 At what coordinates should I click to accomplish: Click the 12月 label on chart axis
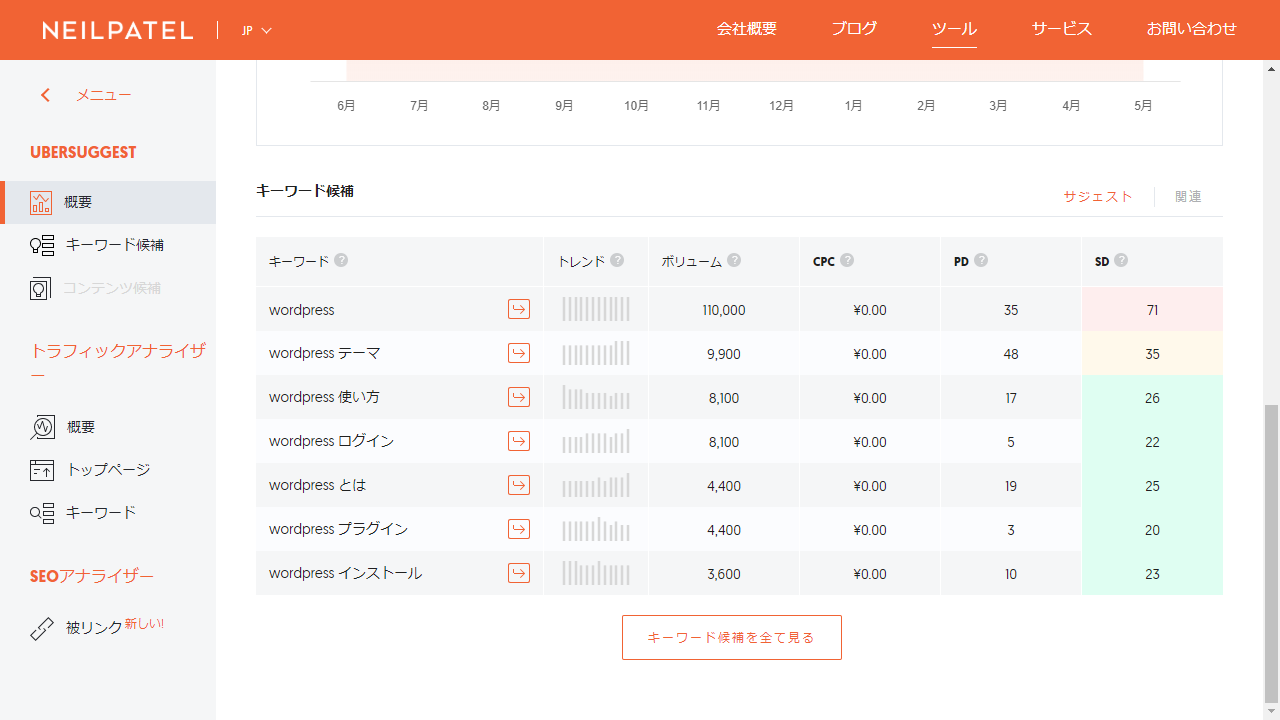tap(782, 105)
